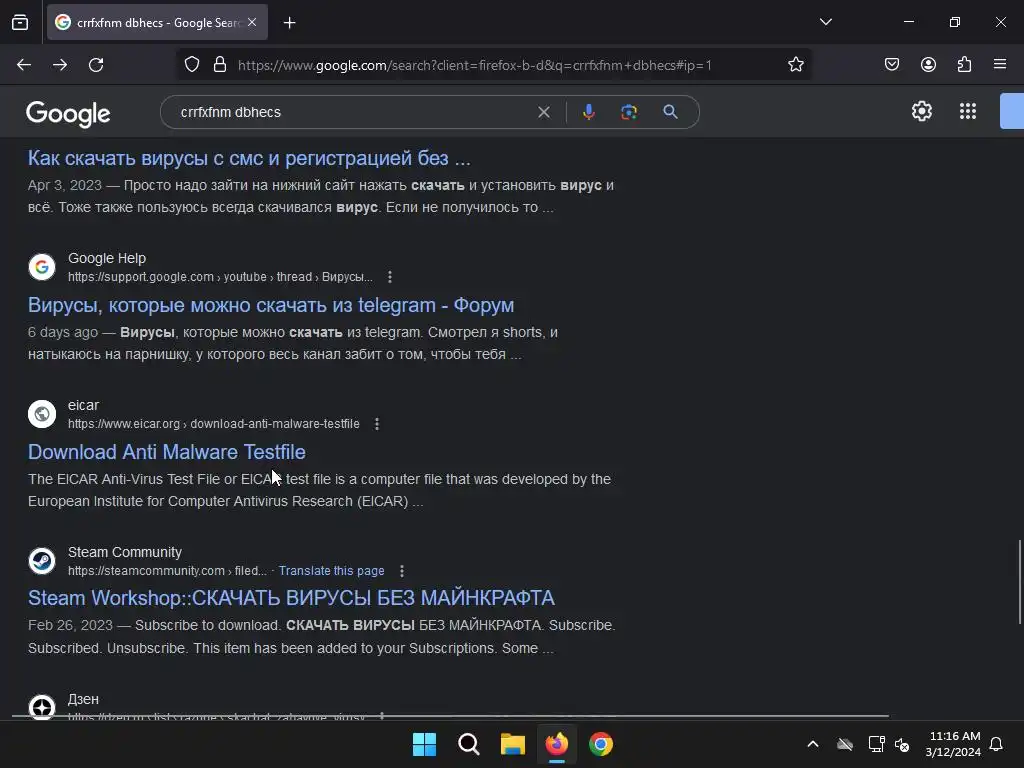Bookmark this page with the star
1024x768 pixels.
pyautogui.click(x=795, y=65)
